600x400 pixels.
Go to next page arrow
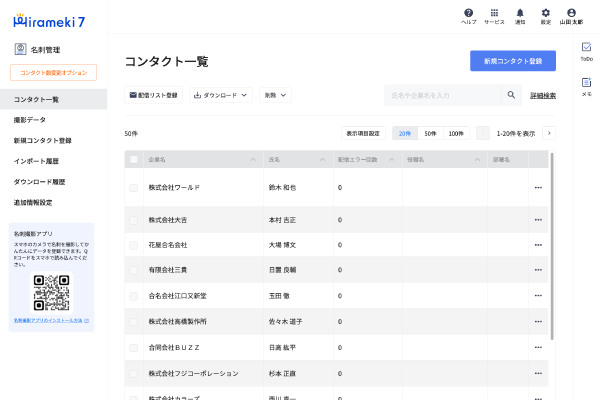[549, 133]
